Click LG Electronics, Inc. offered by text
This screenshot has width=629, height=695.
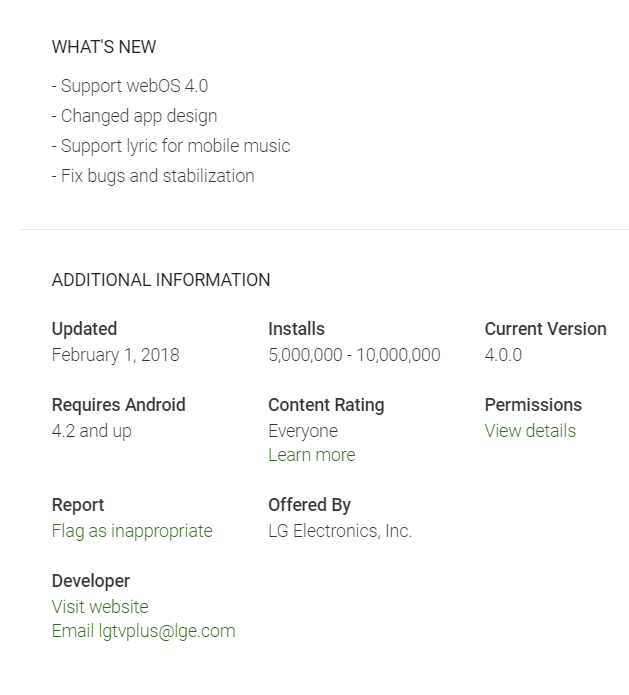340,531
